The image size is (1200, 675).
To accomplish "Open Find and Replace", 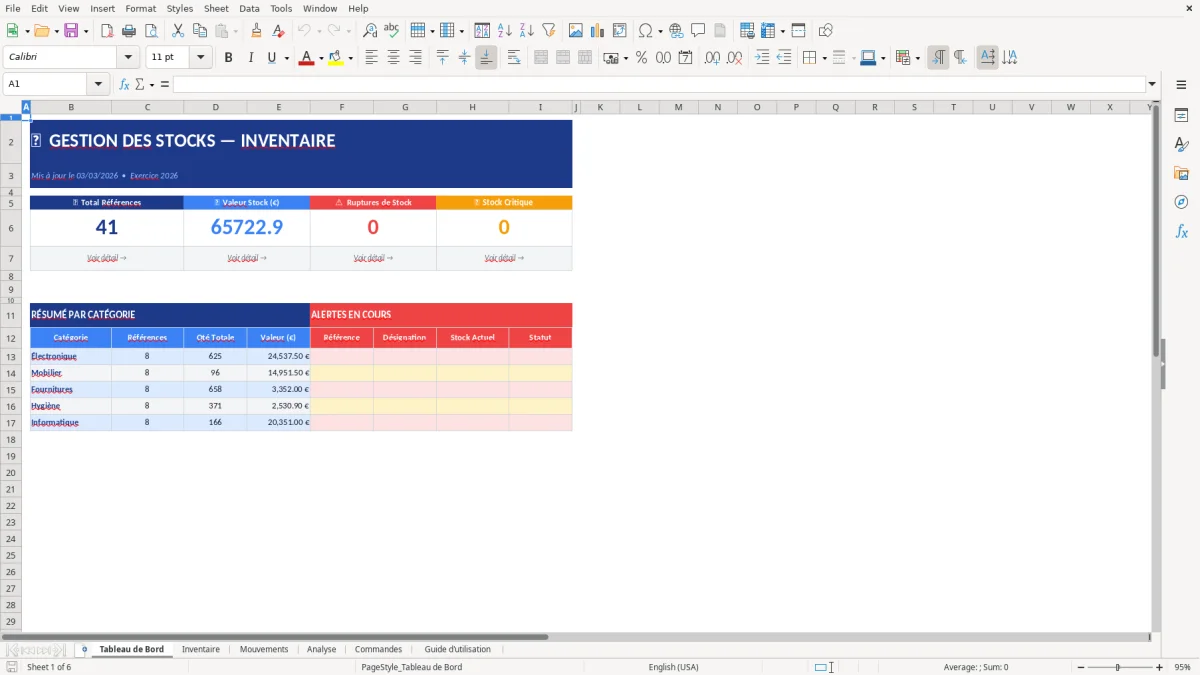I will coord(372,30).
